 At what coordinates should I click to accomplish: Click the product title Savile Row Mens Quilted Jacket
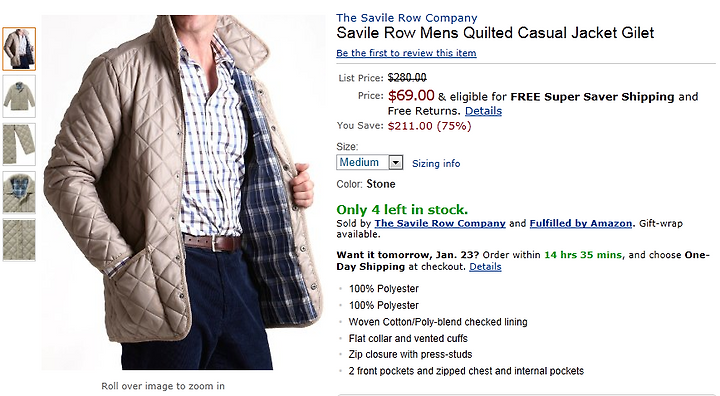[x=495, y=33]
